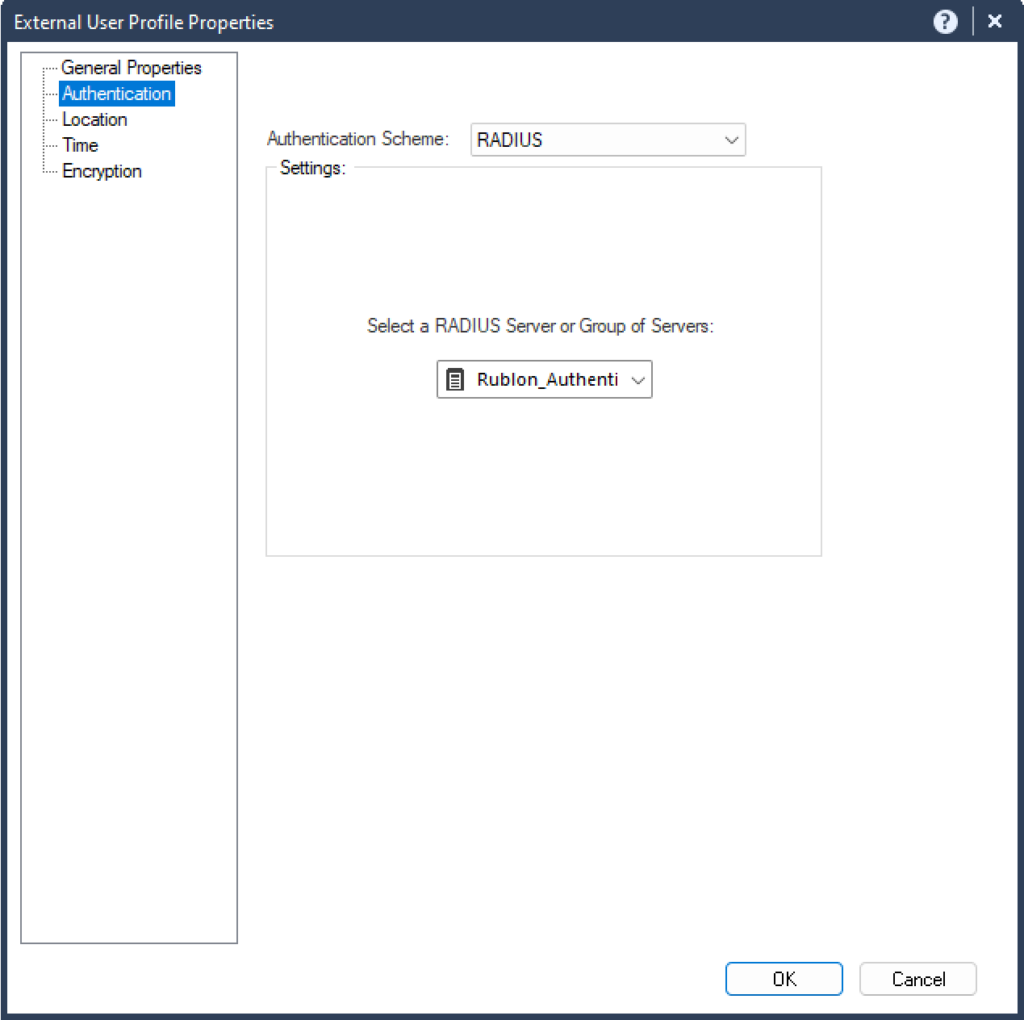Viewport: 1024px width, 1020px height.
Task: Cancel the External User Profile dialog
Action: [917, 978]
